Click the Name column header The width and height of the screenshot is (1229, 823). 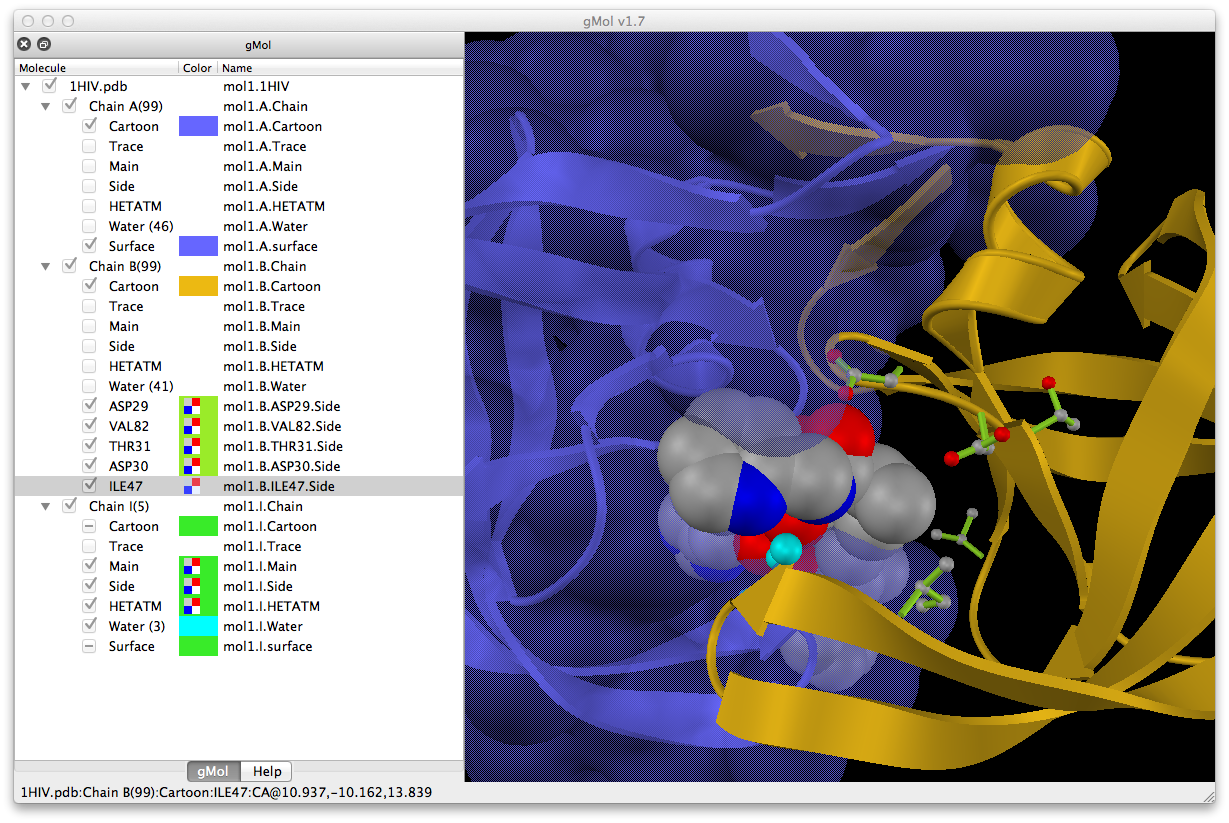[237, 68]
